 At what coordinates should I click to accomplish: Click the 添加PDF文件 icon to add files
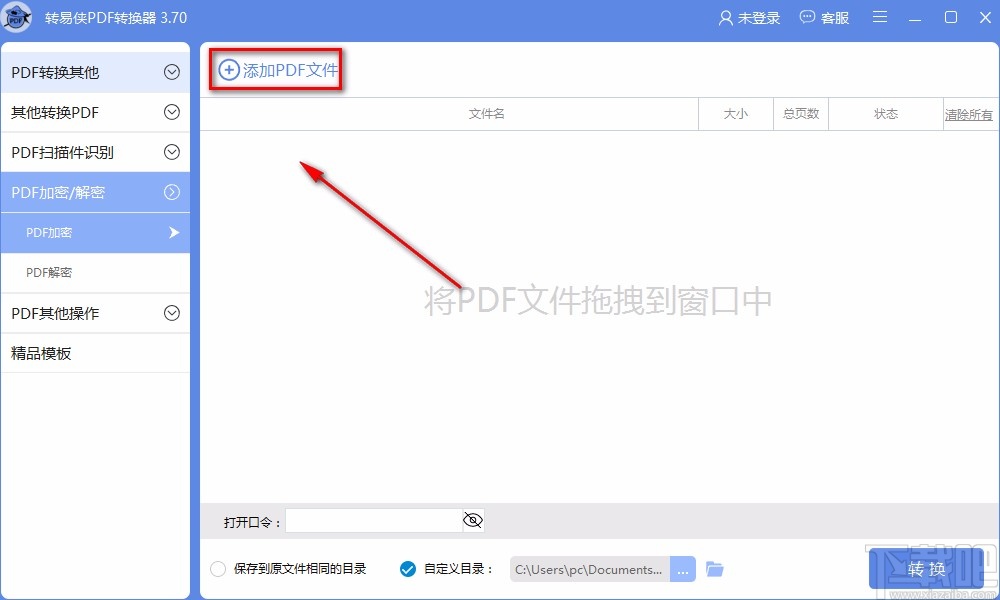(228, 70)
